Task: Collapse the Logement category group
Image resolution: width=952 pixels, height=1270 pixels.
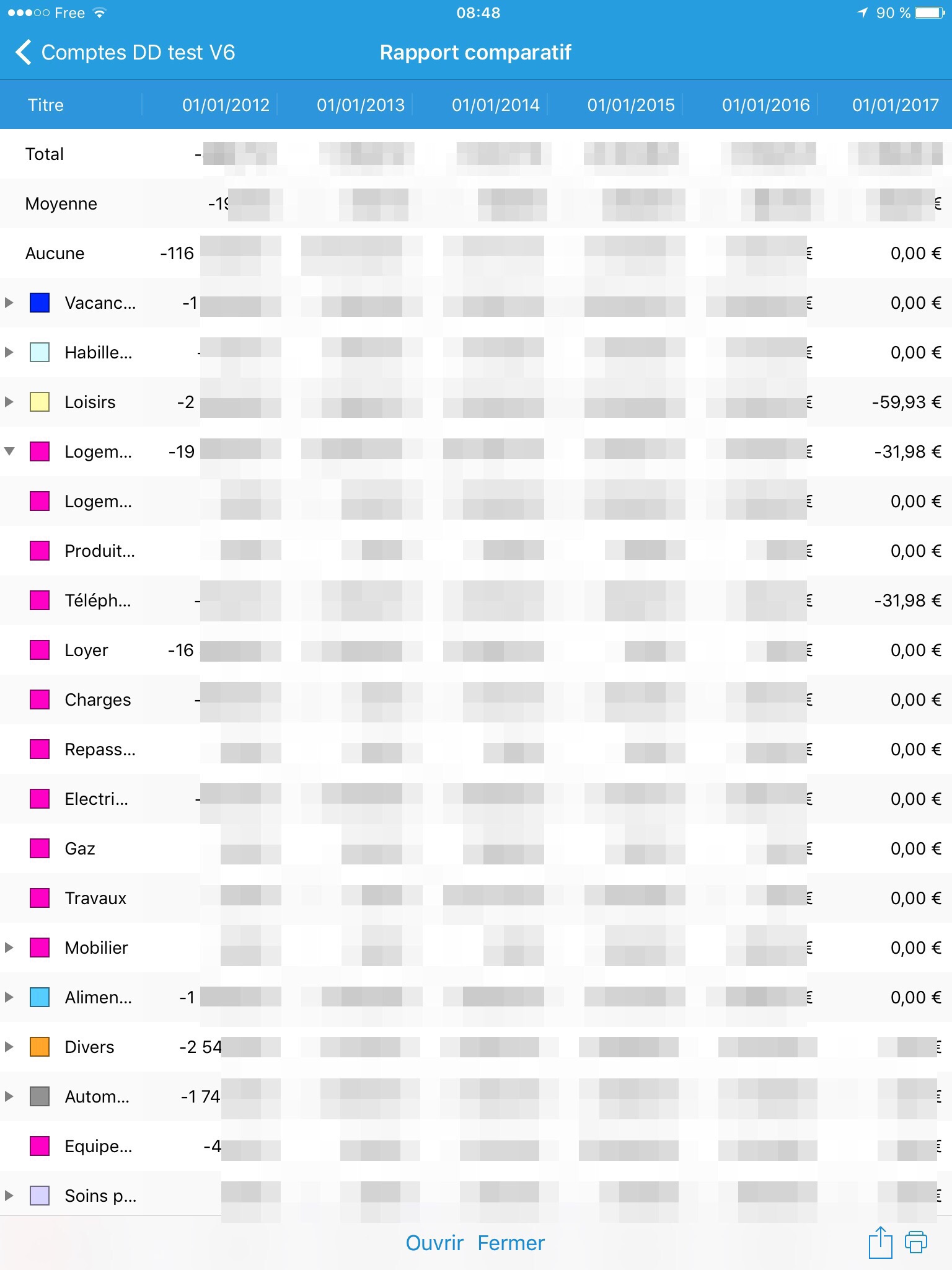Action: coord(9,451)
